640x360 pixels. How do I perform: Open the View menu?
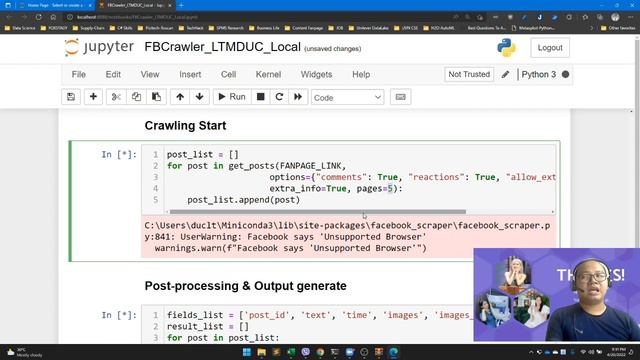point(150,74)
